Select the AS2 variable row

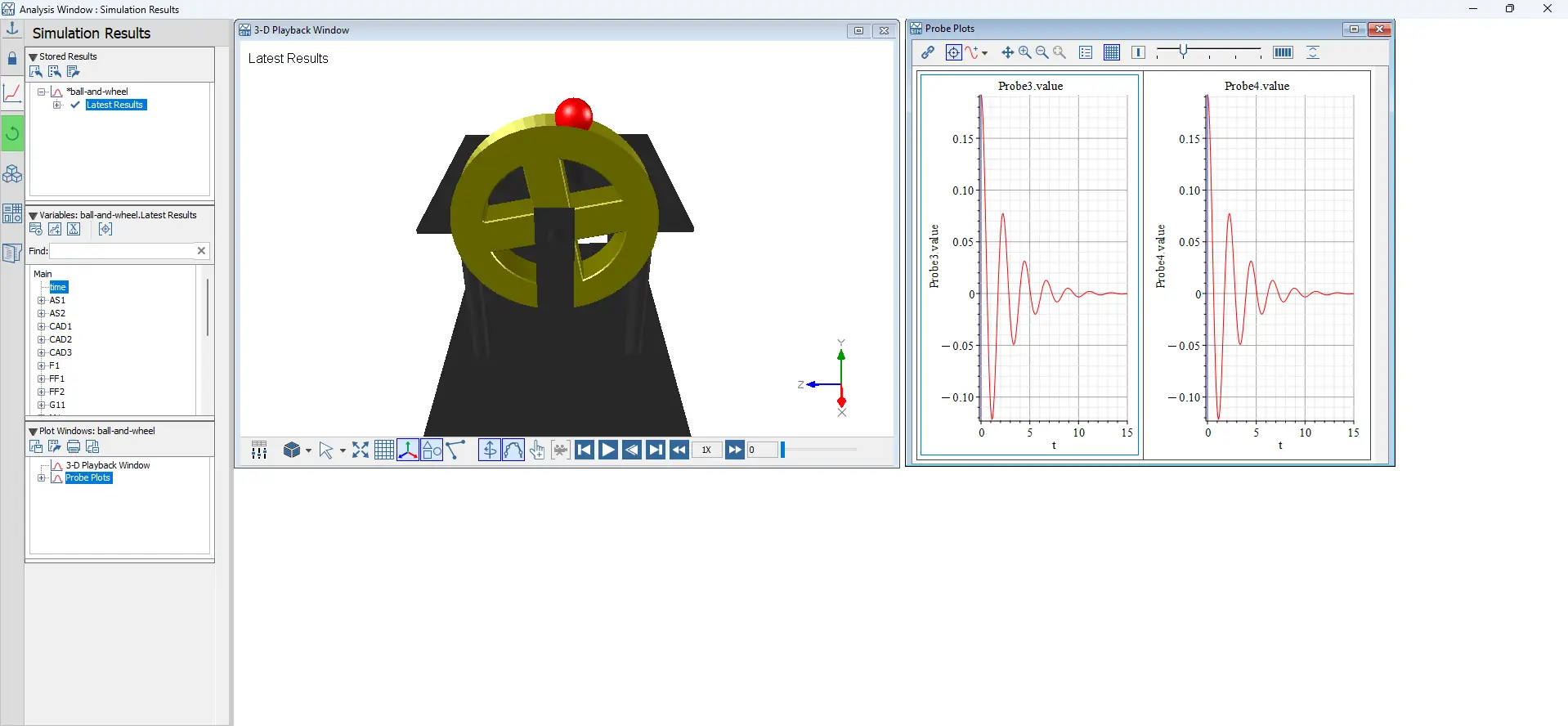point(57,313)
